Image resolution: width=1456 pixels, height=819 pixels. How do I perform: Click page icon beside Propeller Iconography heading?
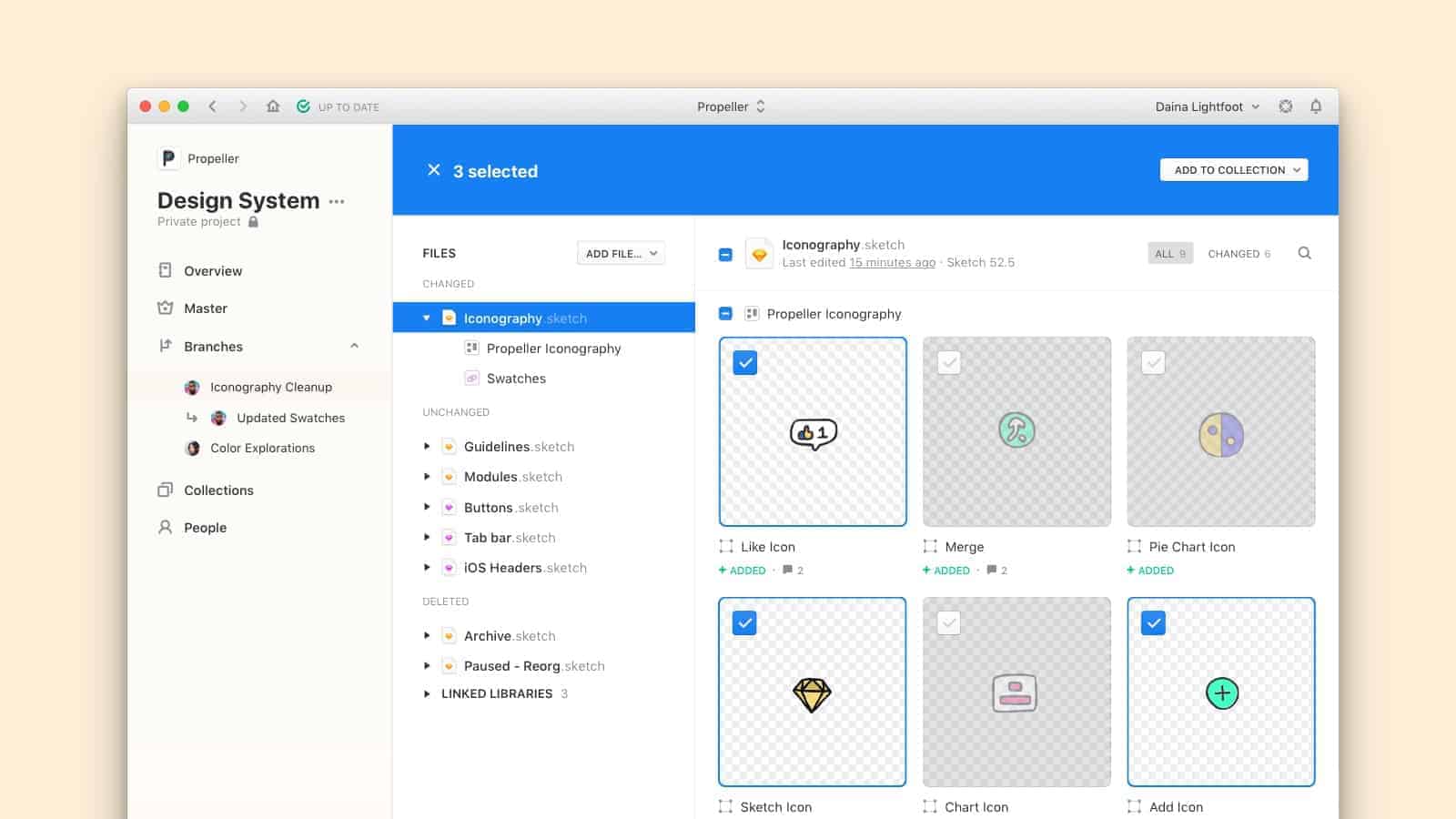[x=752, y=314]
